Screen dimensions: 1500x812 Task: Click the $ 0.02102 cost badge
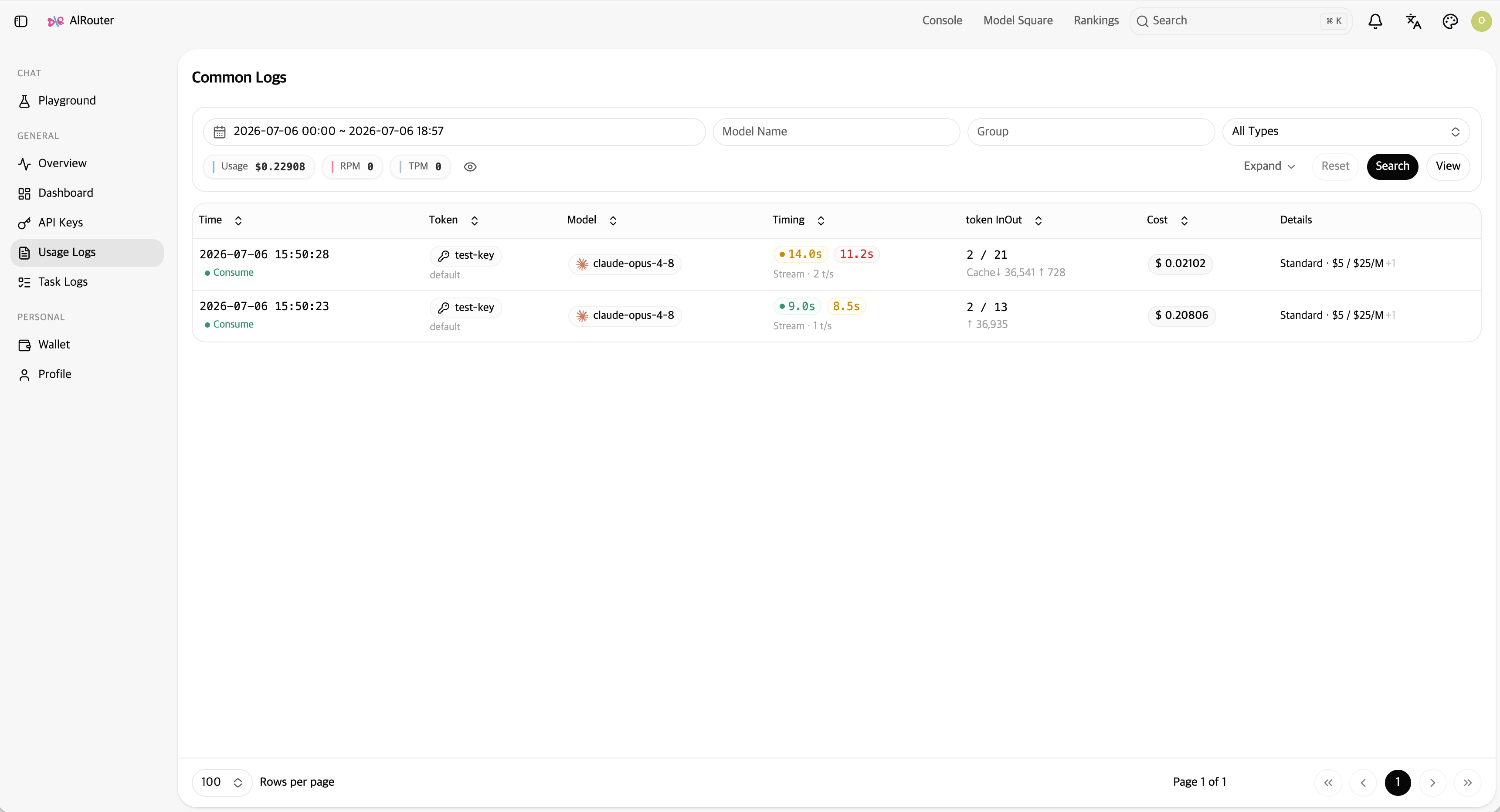1180,264
